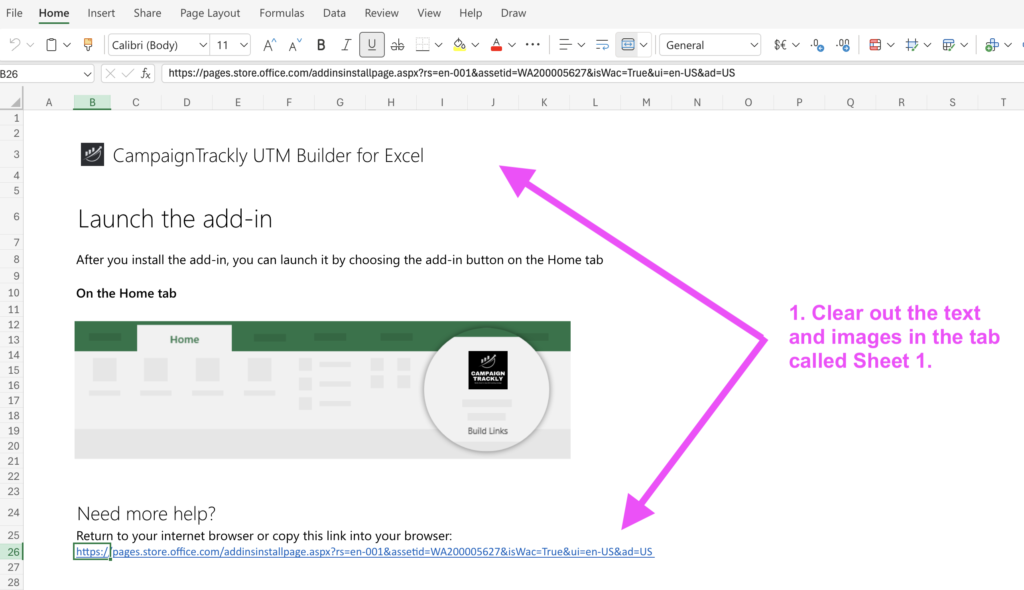
Task: Click the "Need more help?" text
Action: click(x=146, y=514)
